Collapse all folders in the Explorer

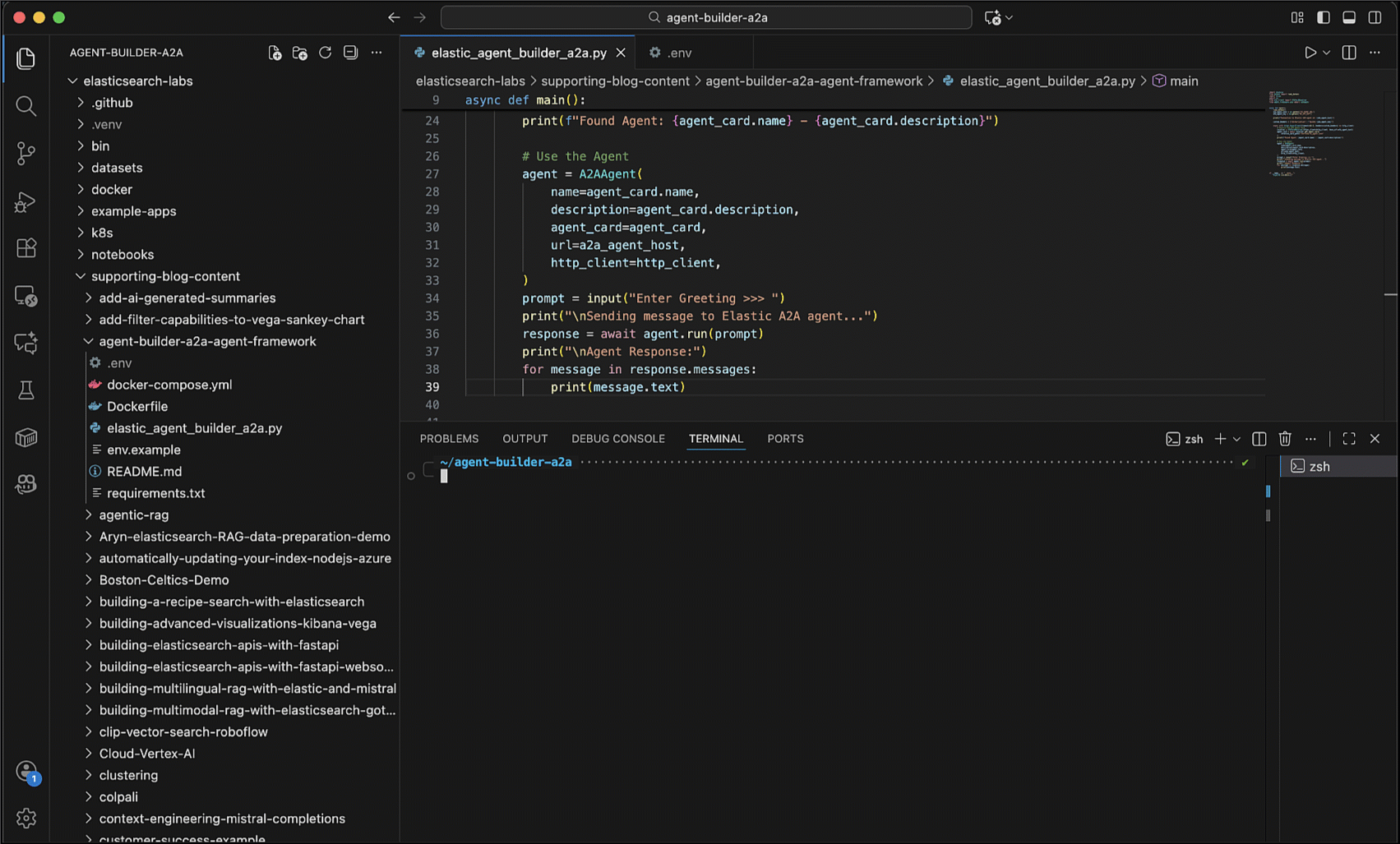coord(350,52)
